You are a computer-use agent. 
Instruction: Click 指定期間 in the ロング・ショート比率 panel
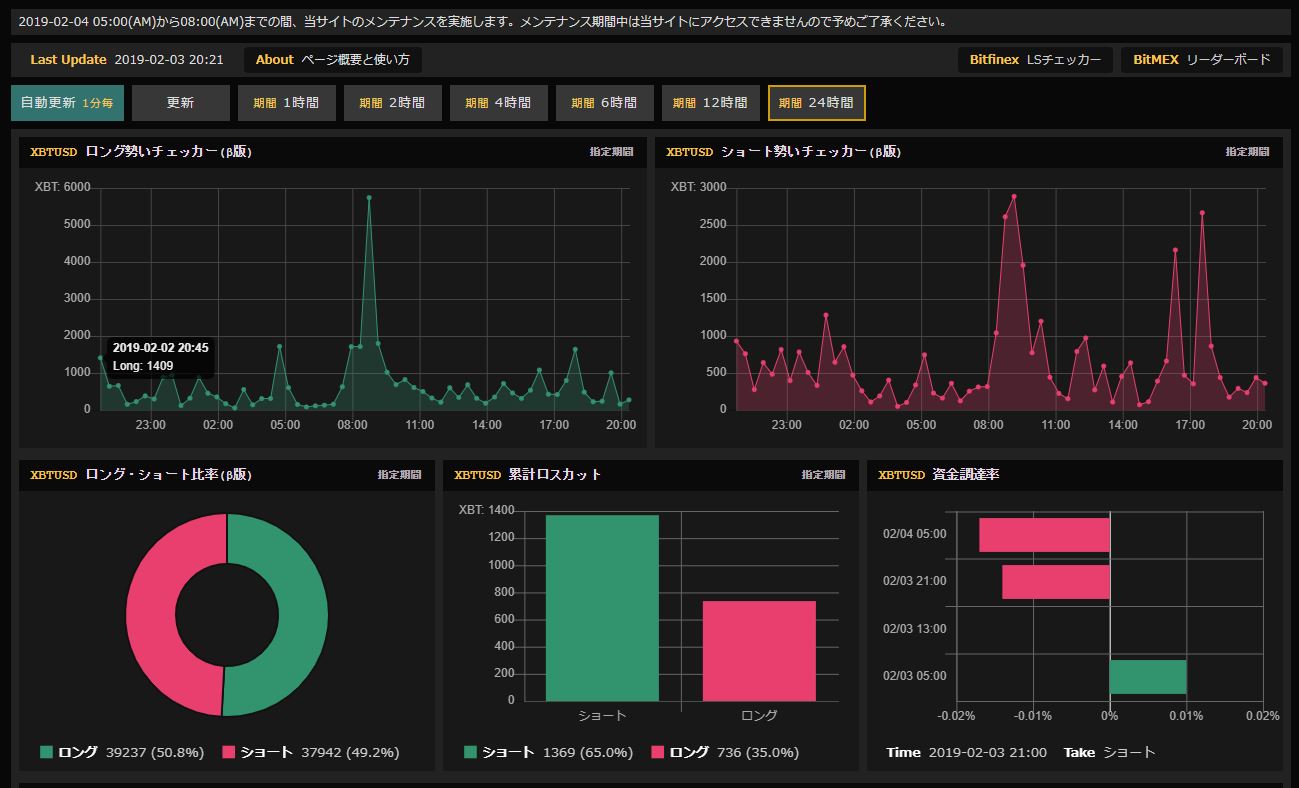coord(399,475)
